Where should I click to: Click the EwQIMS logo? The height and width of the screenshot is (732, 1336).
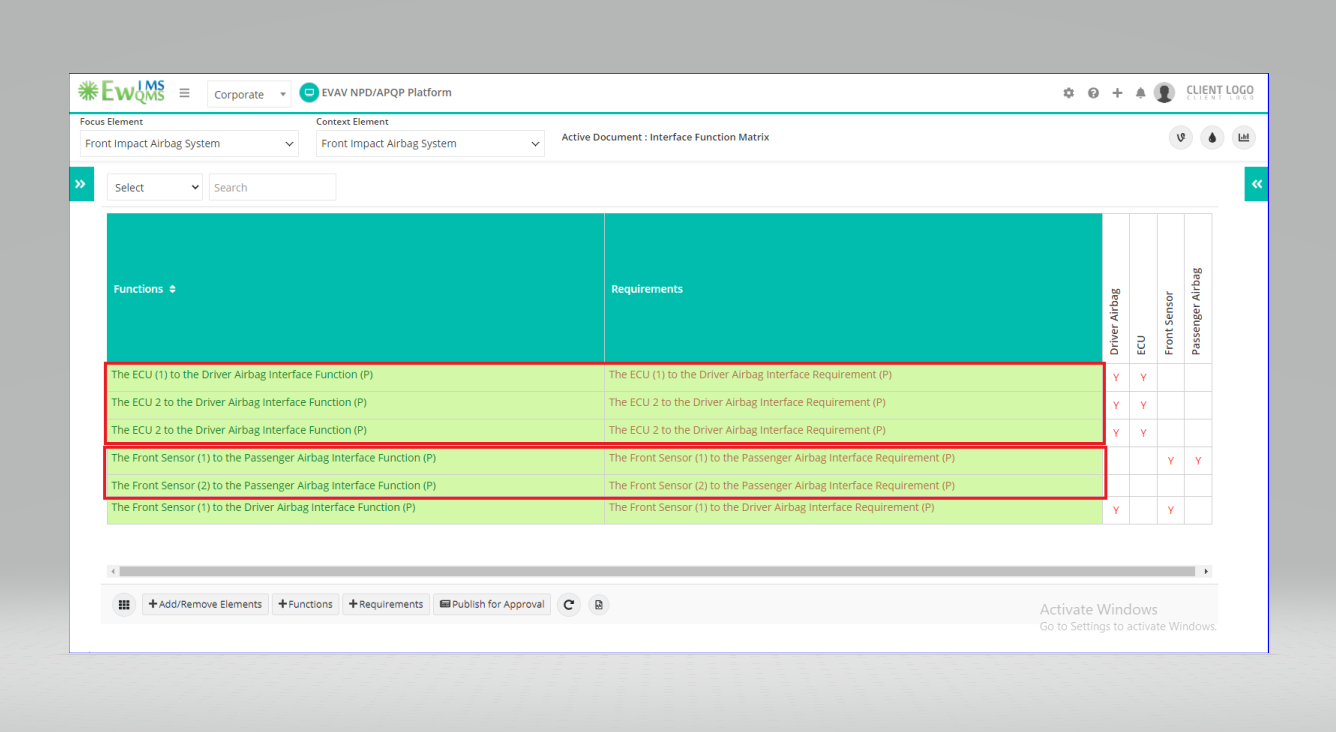click(x=121, y=92)
